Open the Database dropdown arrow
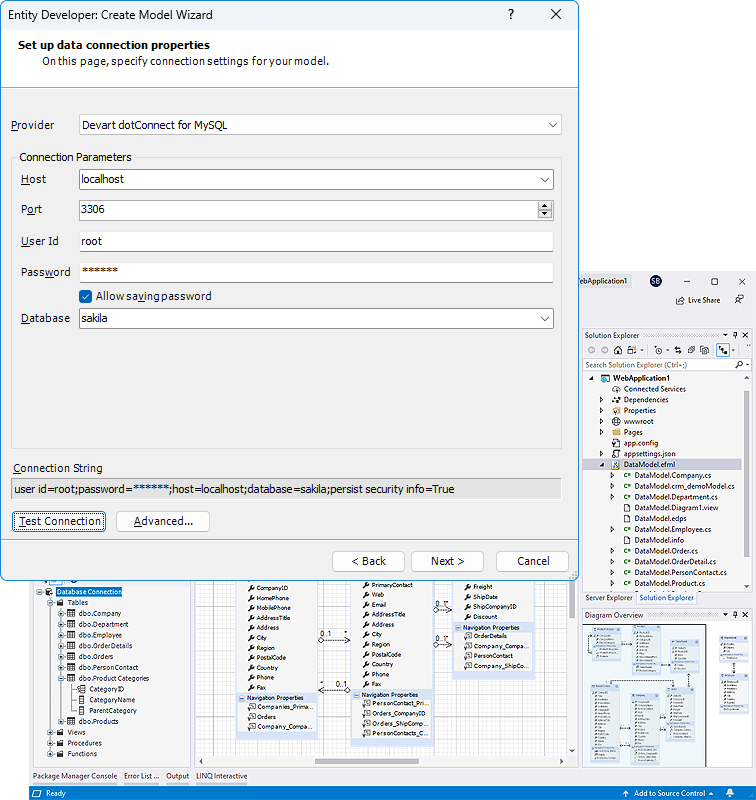 pos(545,319)
